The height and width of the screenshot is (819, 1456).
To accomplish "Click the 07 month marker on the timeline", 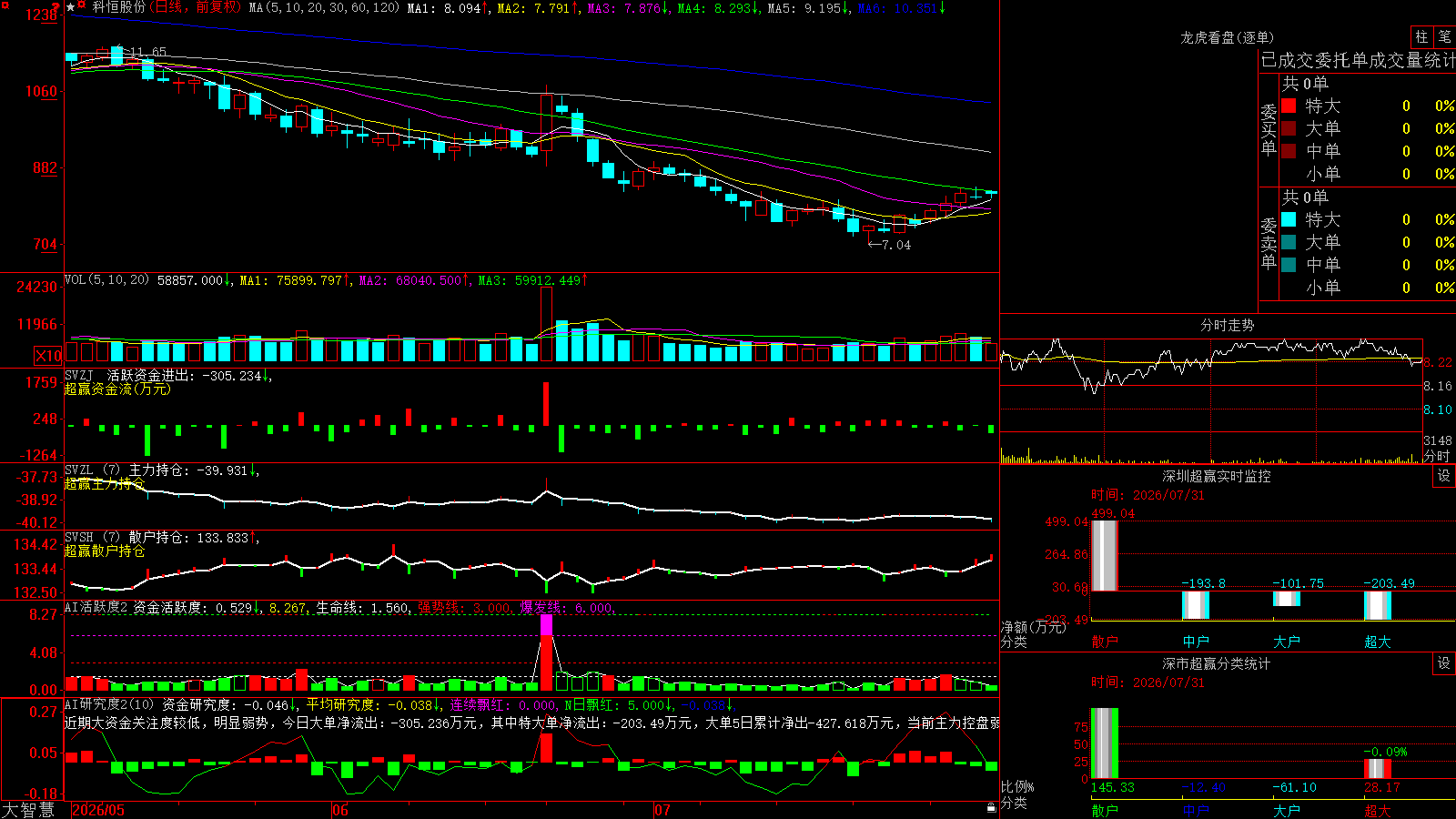I will (x=662, y=810).
